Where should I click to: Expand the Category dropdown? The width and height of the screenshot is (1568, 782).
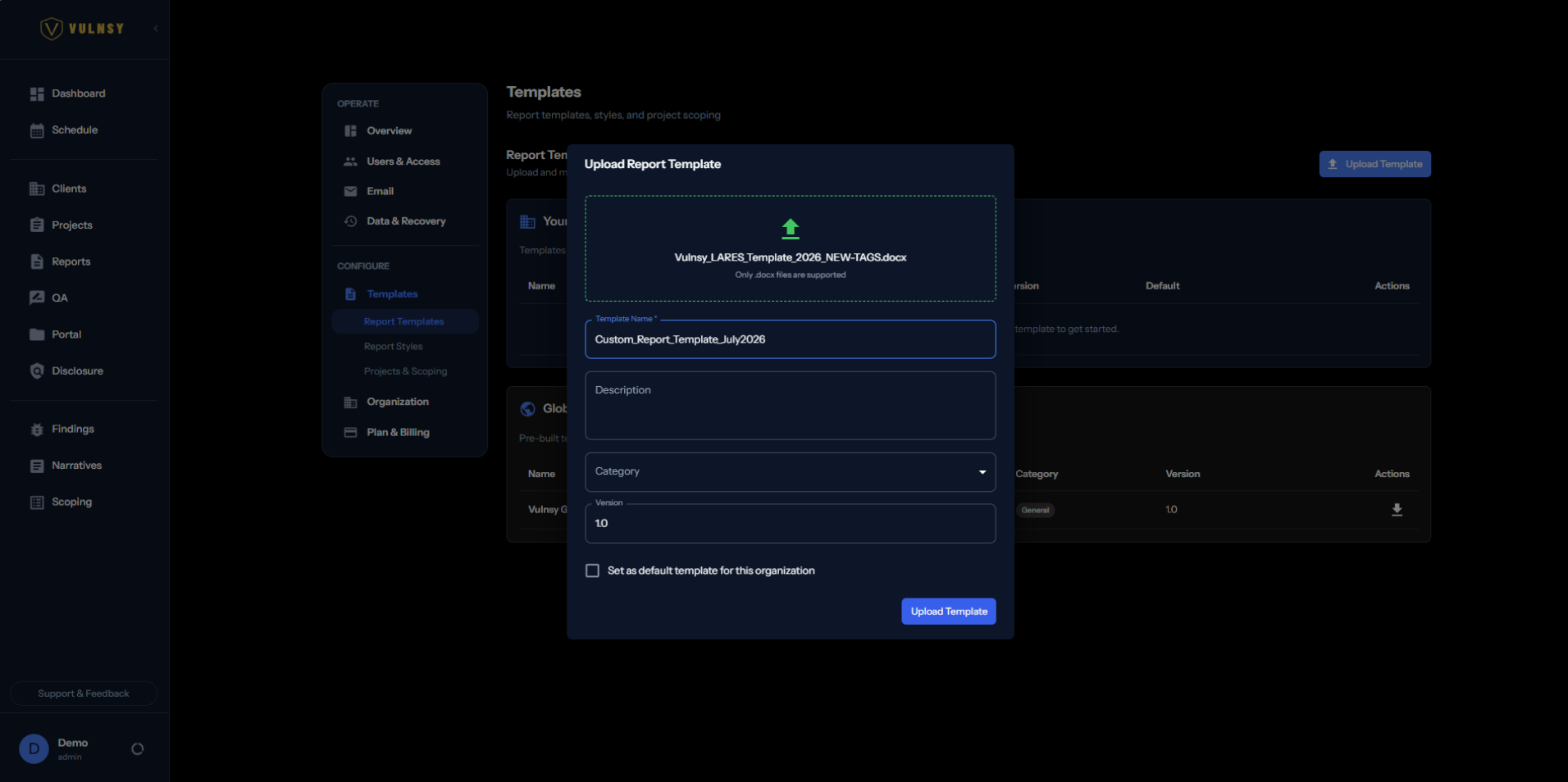coord(791,472)
